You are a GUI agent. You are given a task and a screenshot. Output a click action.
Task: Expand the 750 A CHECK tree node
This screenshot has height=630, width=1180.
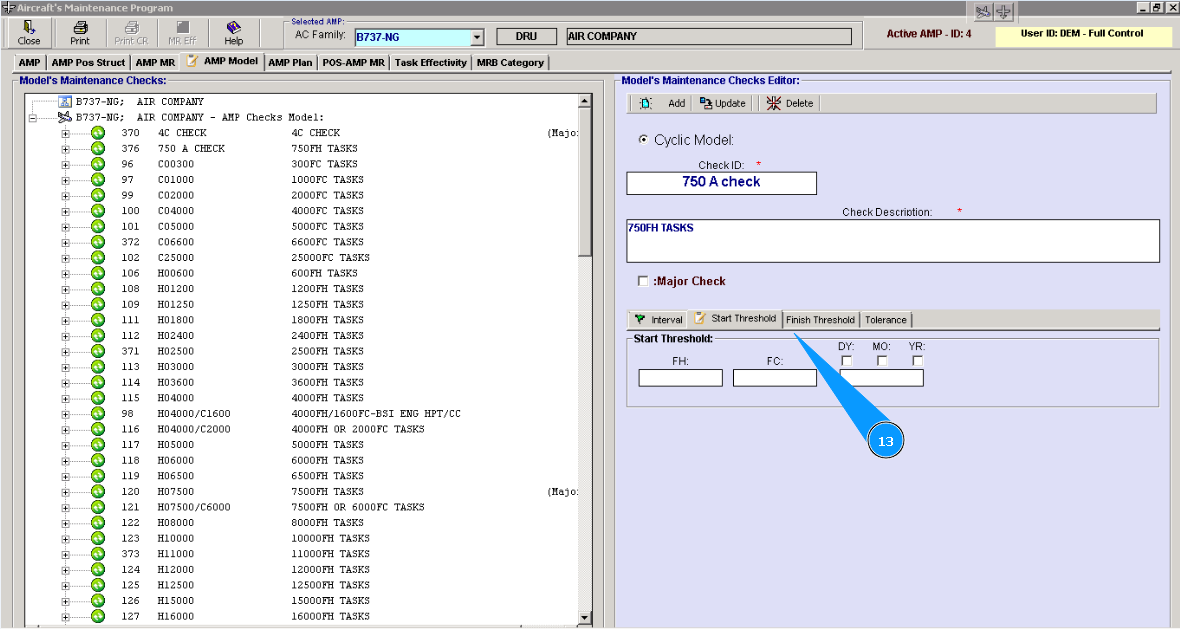coord(66,149)
